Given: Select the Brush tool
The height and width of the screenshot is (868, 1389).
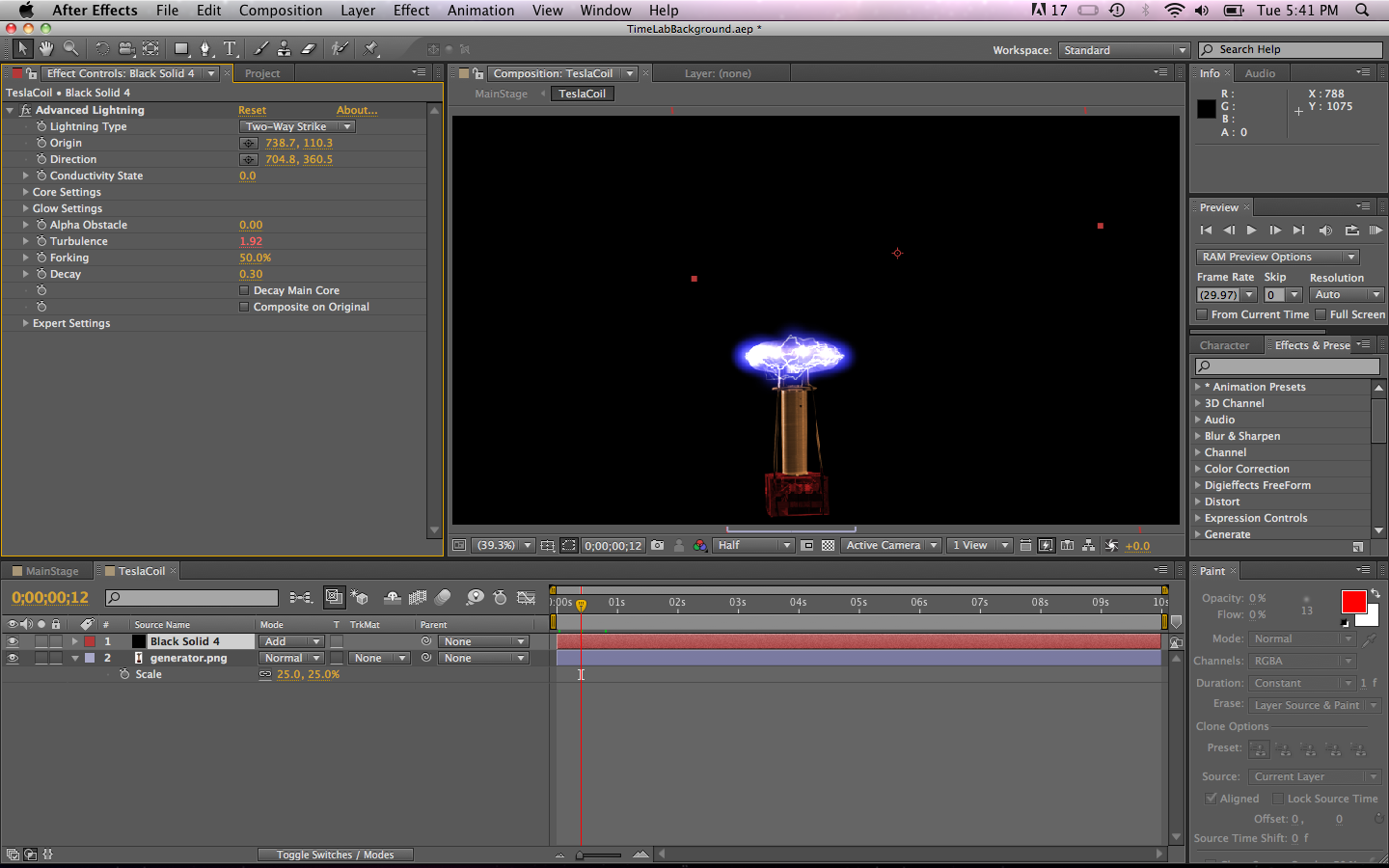Looking at the screenshot, I should 261,48.
